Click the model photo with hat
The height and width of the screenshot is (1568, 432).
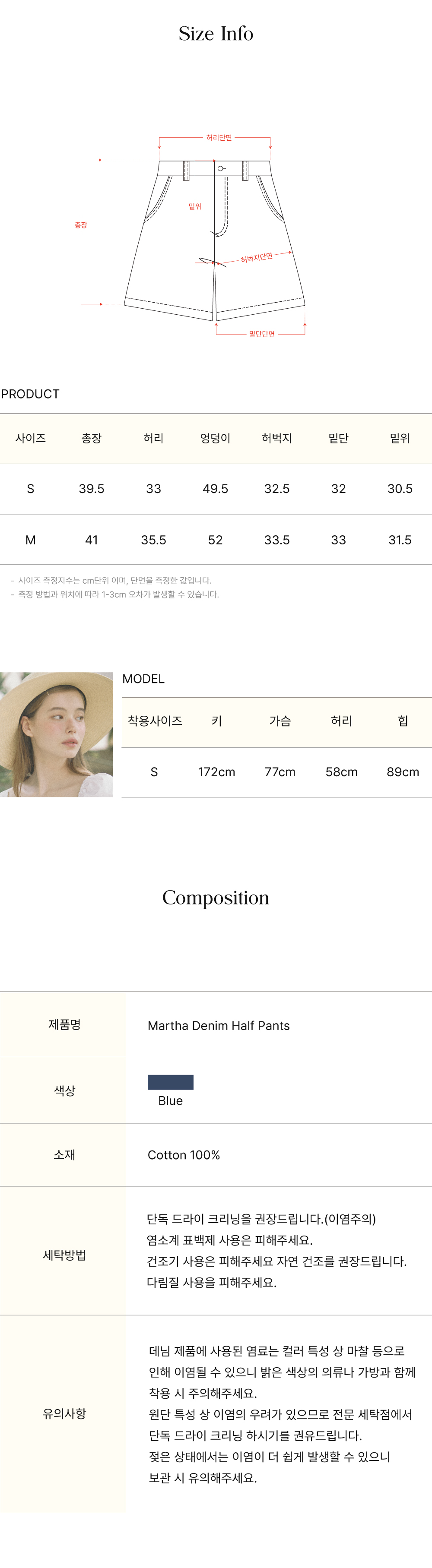pyautogui.click(x=56, y=734)
